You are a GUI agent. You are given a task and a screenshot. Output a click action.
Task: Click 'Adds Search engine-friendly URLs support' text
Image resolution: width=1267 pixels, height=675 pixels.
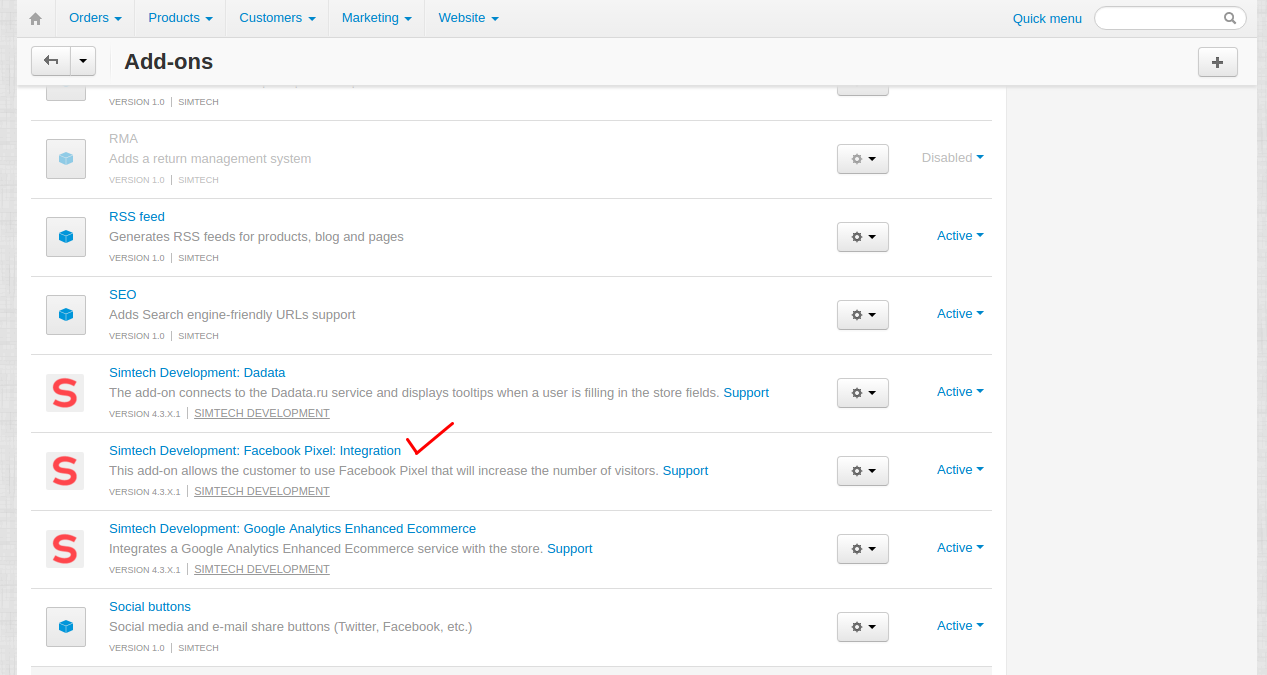point(232,315)
